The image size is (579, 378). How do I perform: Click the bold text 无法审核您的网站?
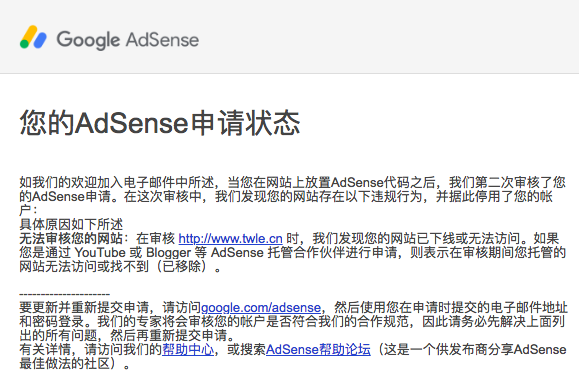pyautogui.click(x=71, y=238)
